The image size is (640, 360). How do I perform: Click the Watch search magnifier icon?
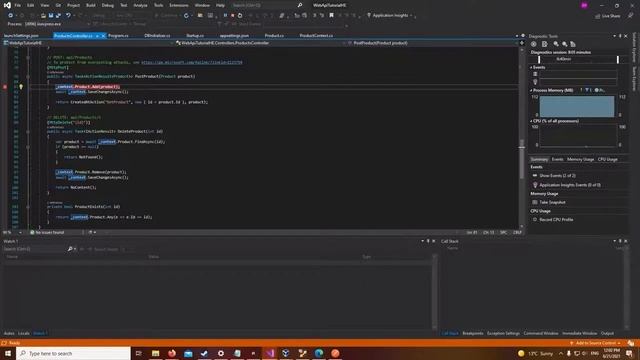click(x=70, y=249)
